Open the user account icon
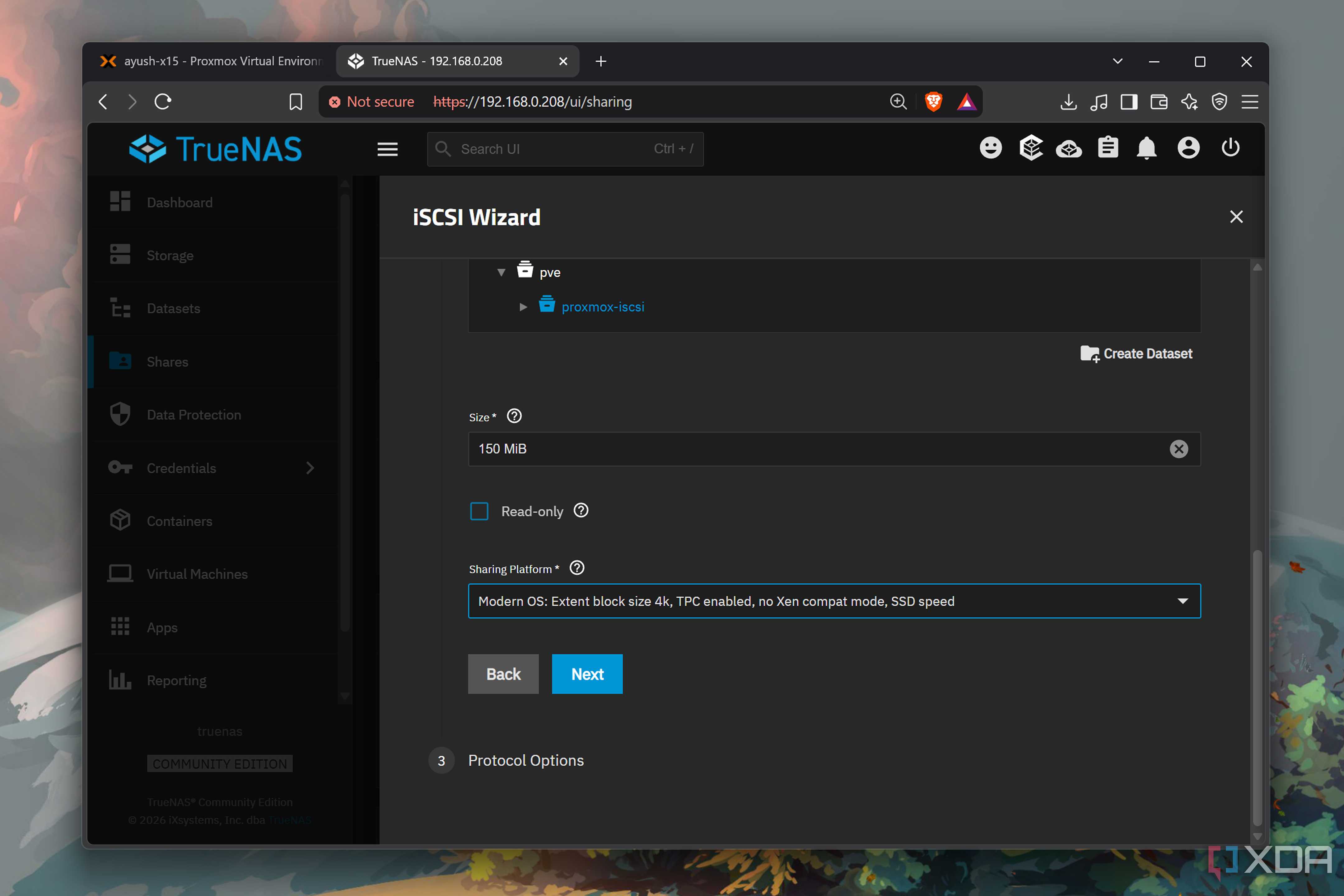Screen dimensions: 1344x896 click(x=1188, y=148)
